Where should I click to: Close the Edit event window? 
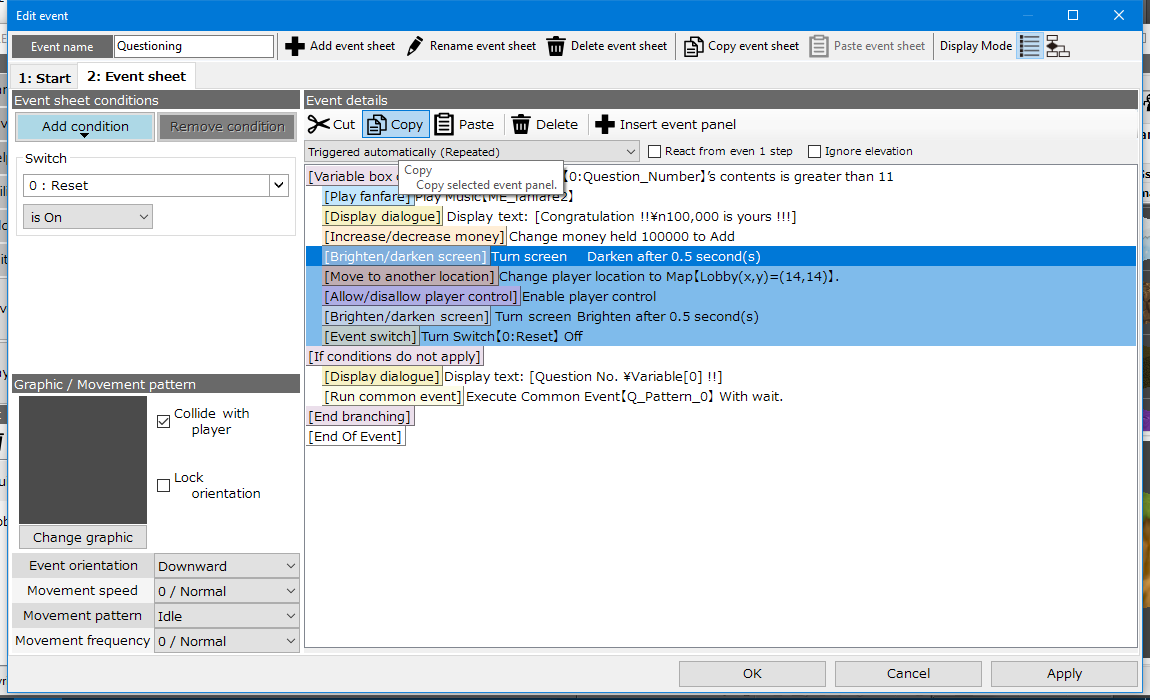(1118, 15)
